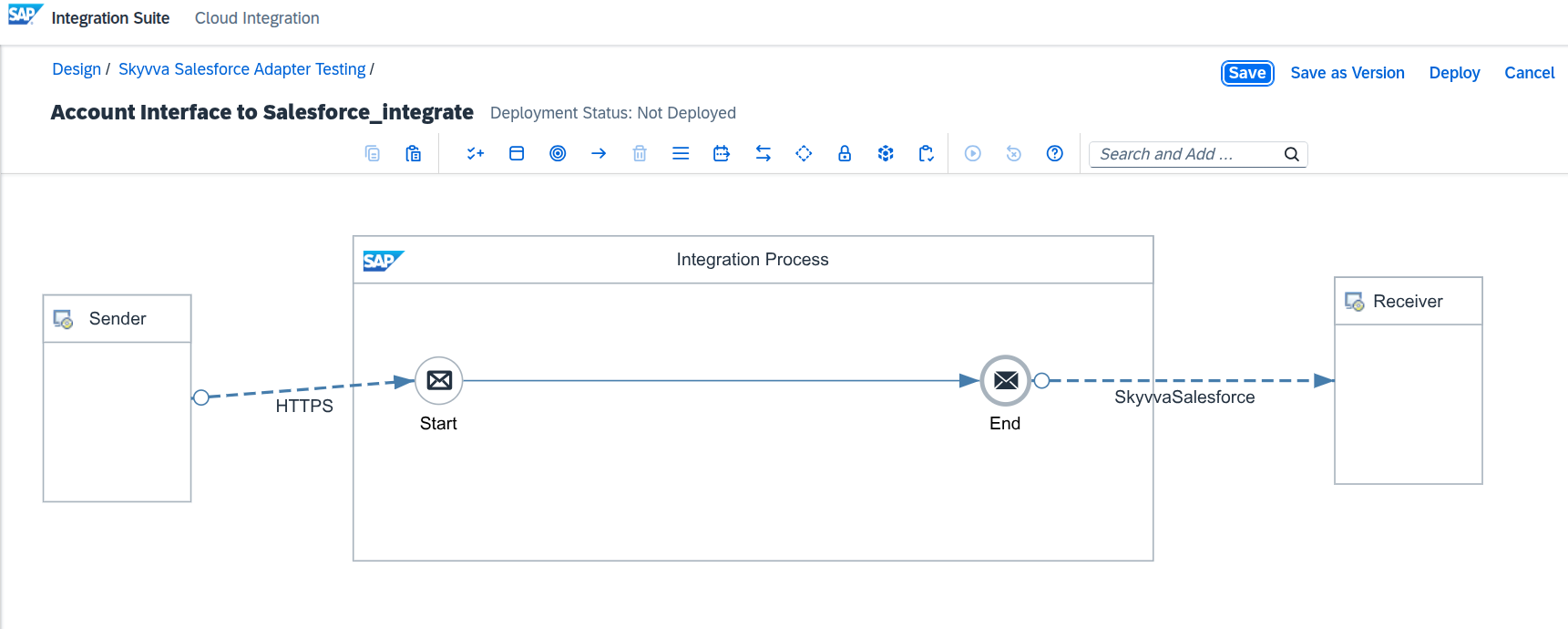Select the process pool shape tool
1568x629 pixels.
pyautogui.click(x=517, y=153)
